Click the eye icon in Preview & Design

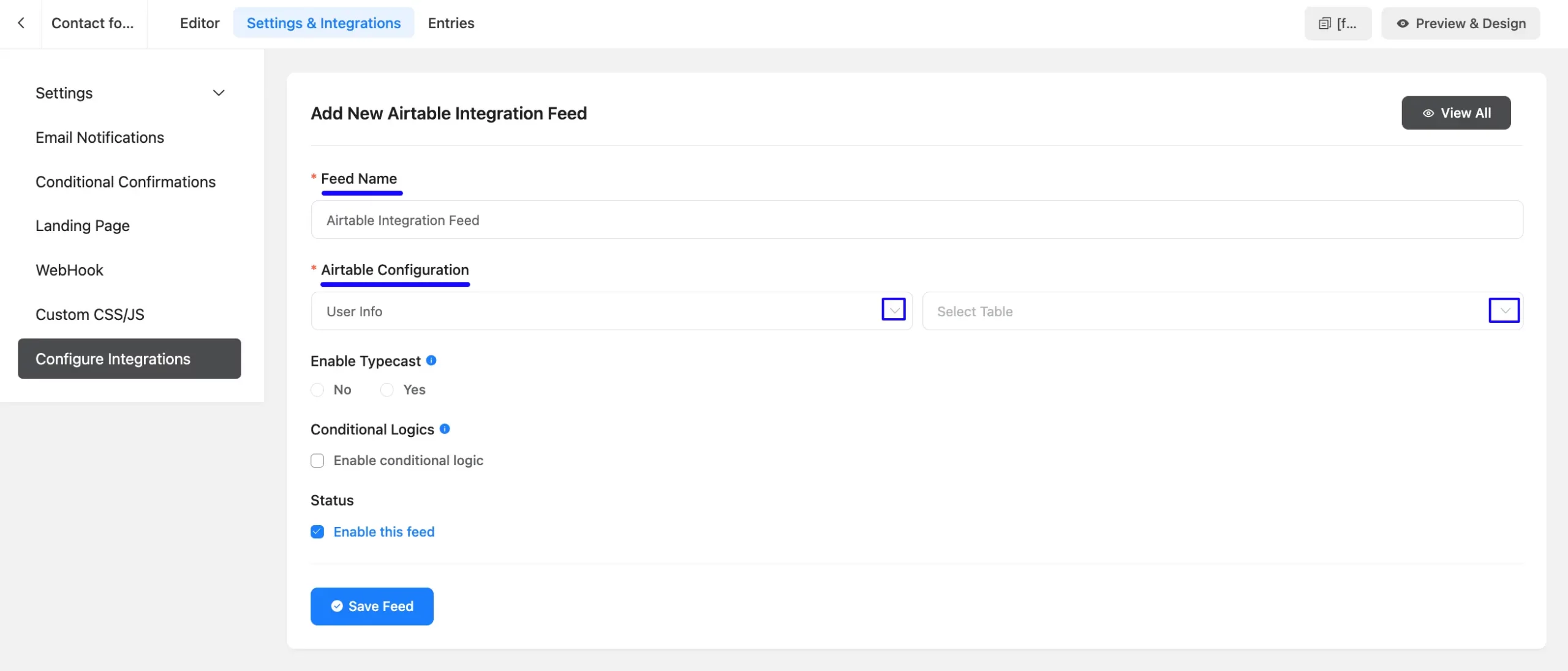click(x=1402, y=23)
